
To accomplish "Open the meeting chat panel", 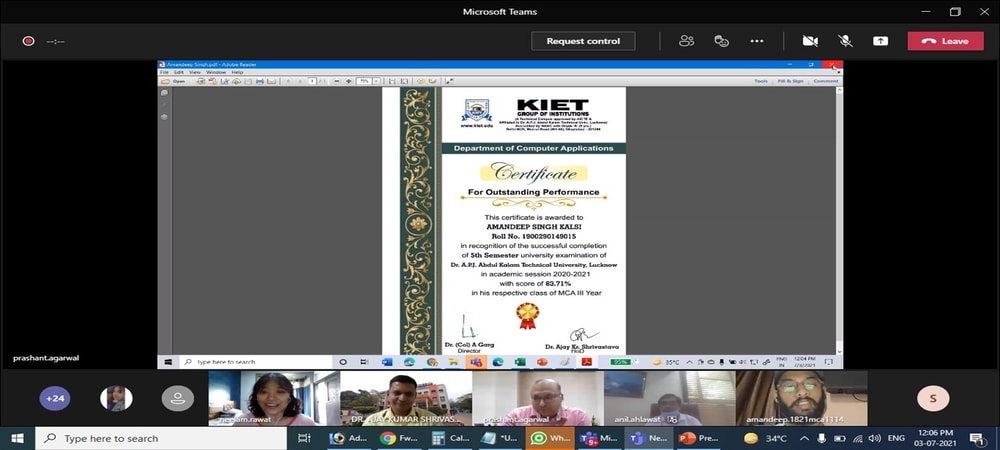I will coord(721,41).
